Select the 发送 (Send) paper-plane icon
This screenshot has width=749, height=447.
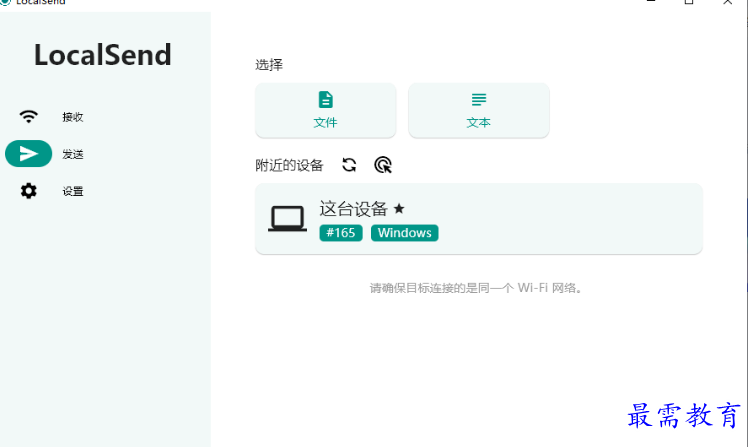point(28,153)
